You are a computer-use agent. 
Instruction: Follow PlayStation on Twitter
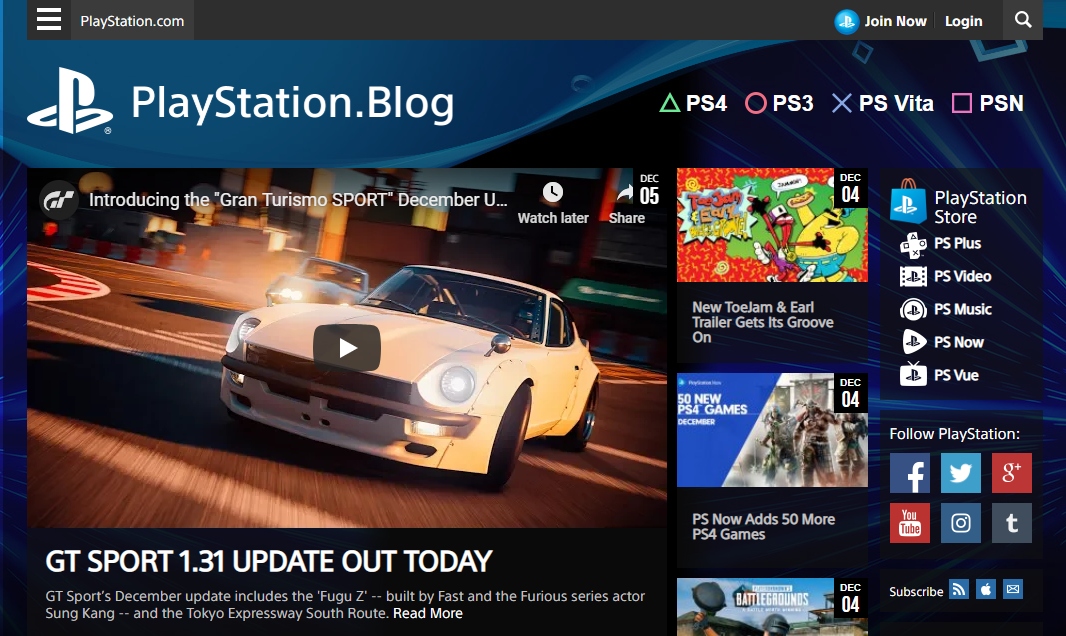click(961, 473)
